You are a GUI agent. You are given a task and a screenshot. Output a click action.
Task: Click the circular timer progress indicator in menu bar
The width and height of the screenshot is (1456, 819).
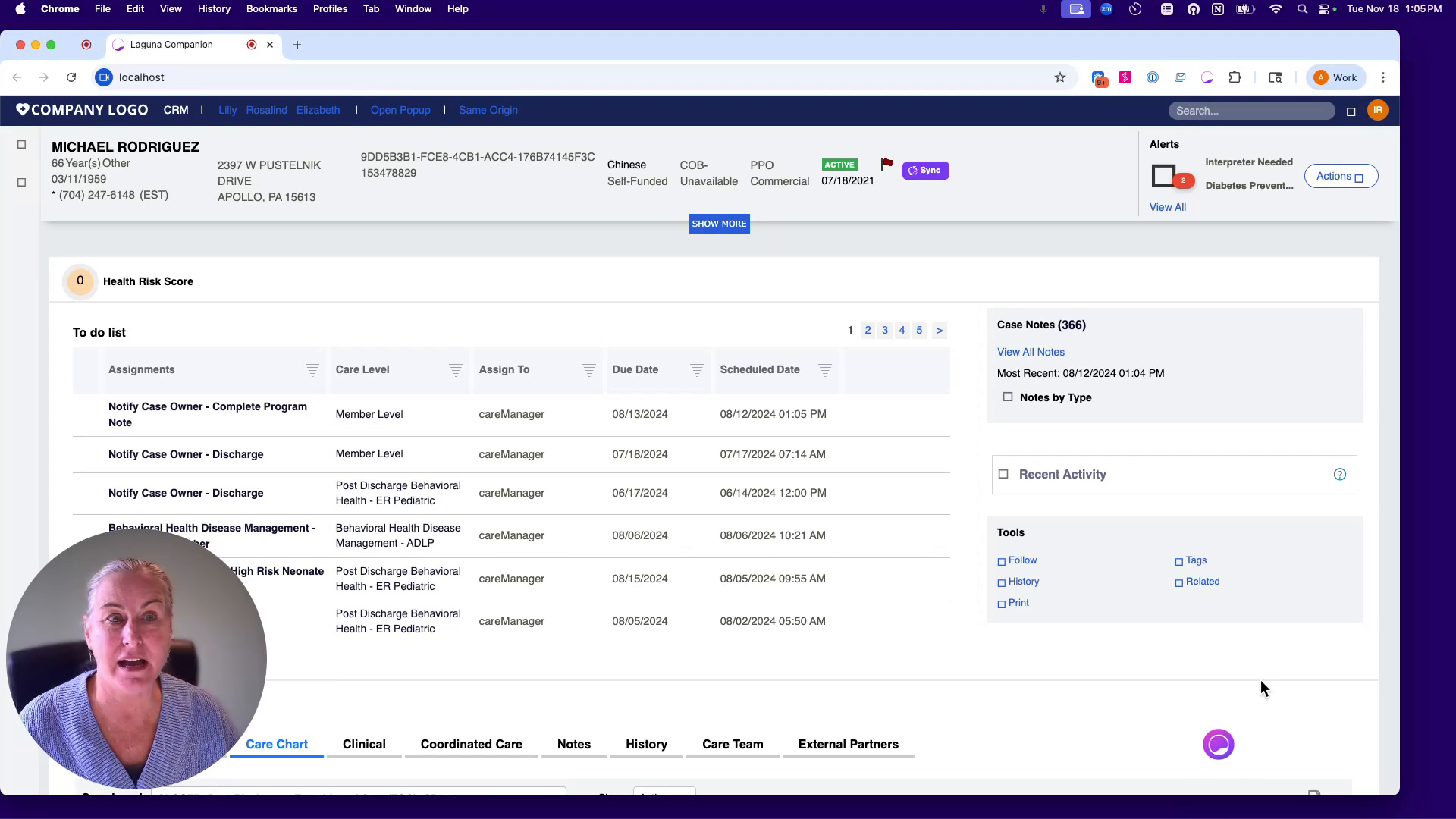click(x=1135, y=9)
